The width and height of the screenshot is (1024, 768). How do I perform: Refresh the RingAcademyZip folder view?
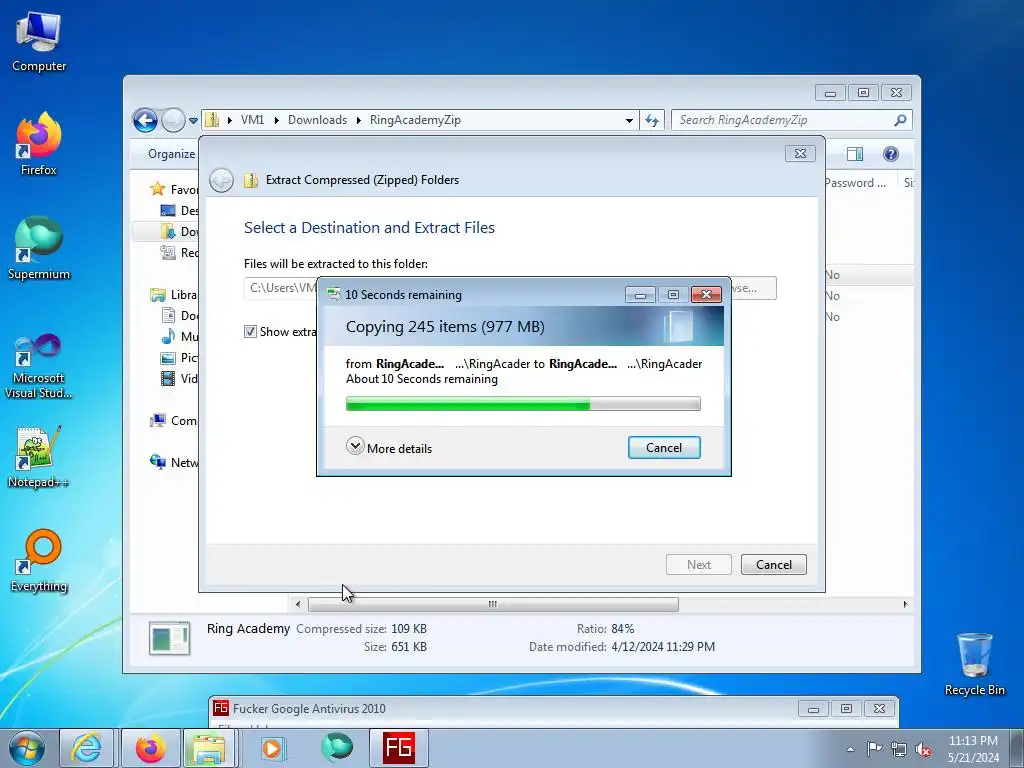point(652,120)
